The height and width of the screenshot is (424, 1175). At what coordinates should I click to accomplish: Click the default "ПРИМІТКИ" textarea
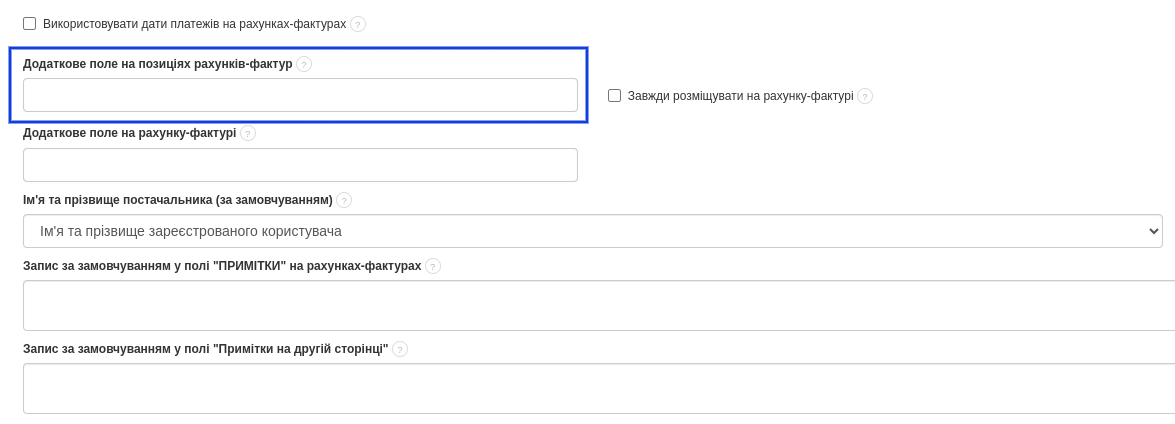tap(598, 305)
